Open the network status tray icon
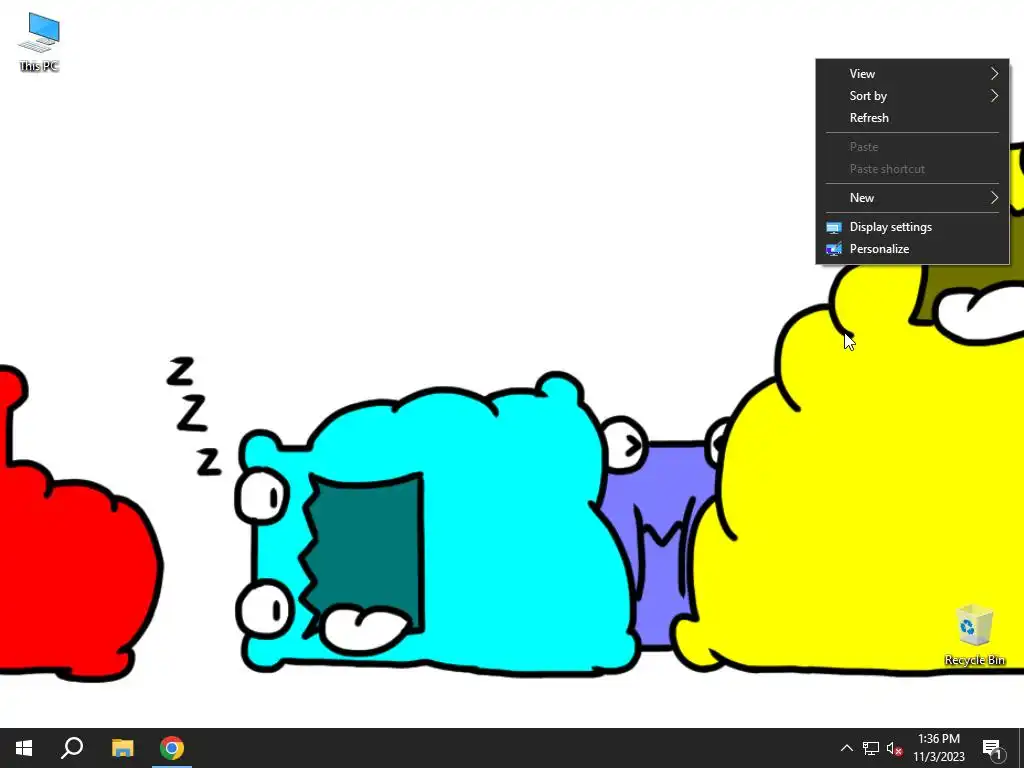The image size is (1024, 768). pyautogui.click(x=871, y=748)
